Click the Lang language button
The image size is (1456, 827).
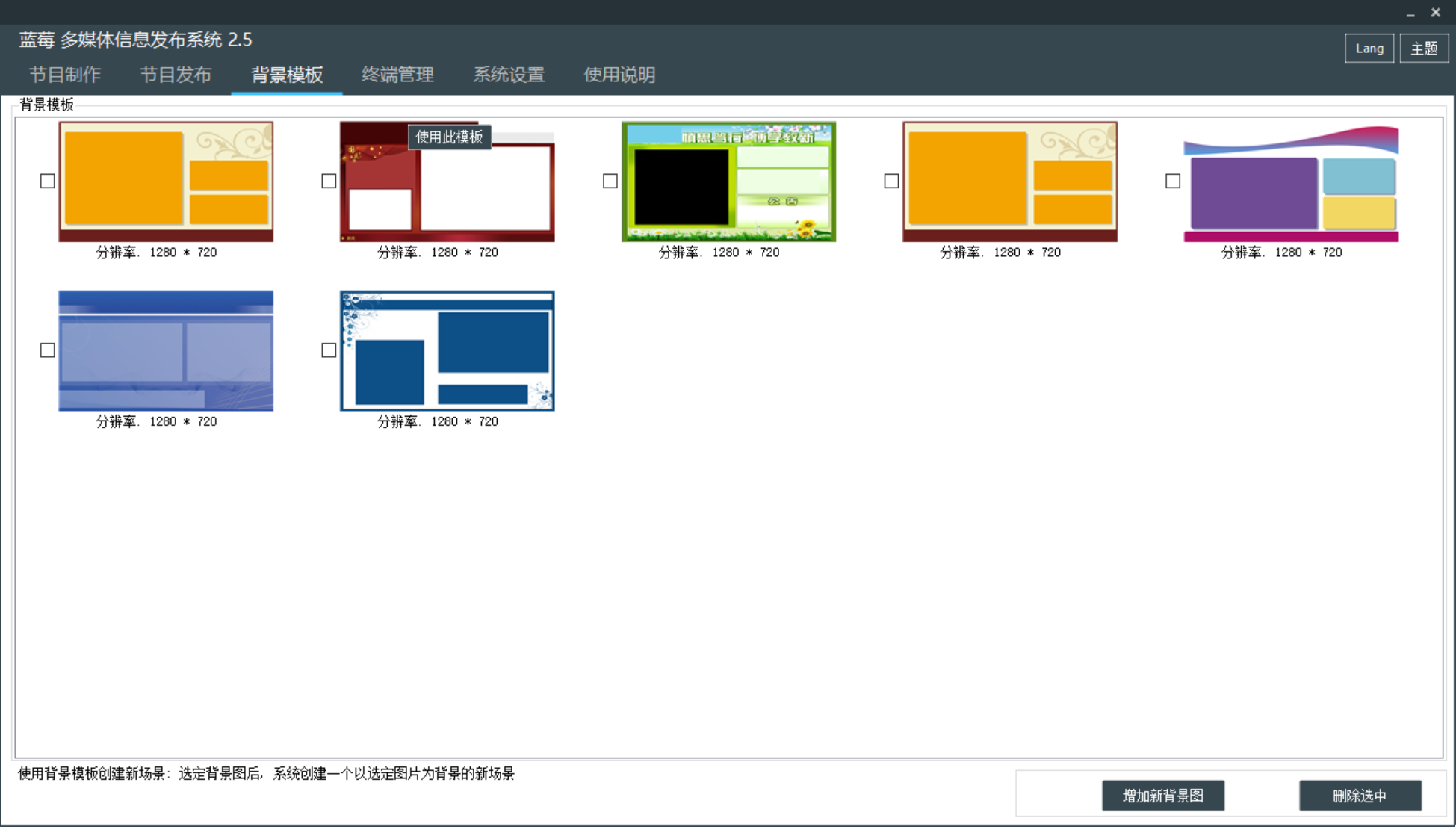pyautogui.click(x=1369, y=49)
